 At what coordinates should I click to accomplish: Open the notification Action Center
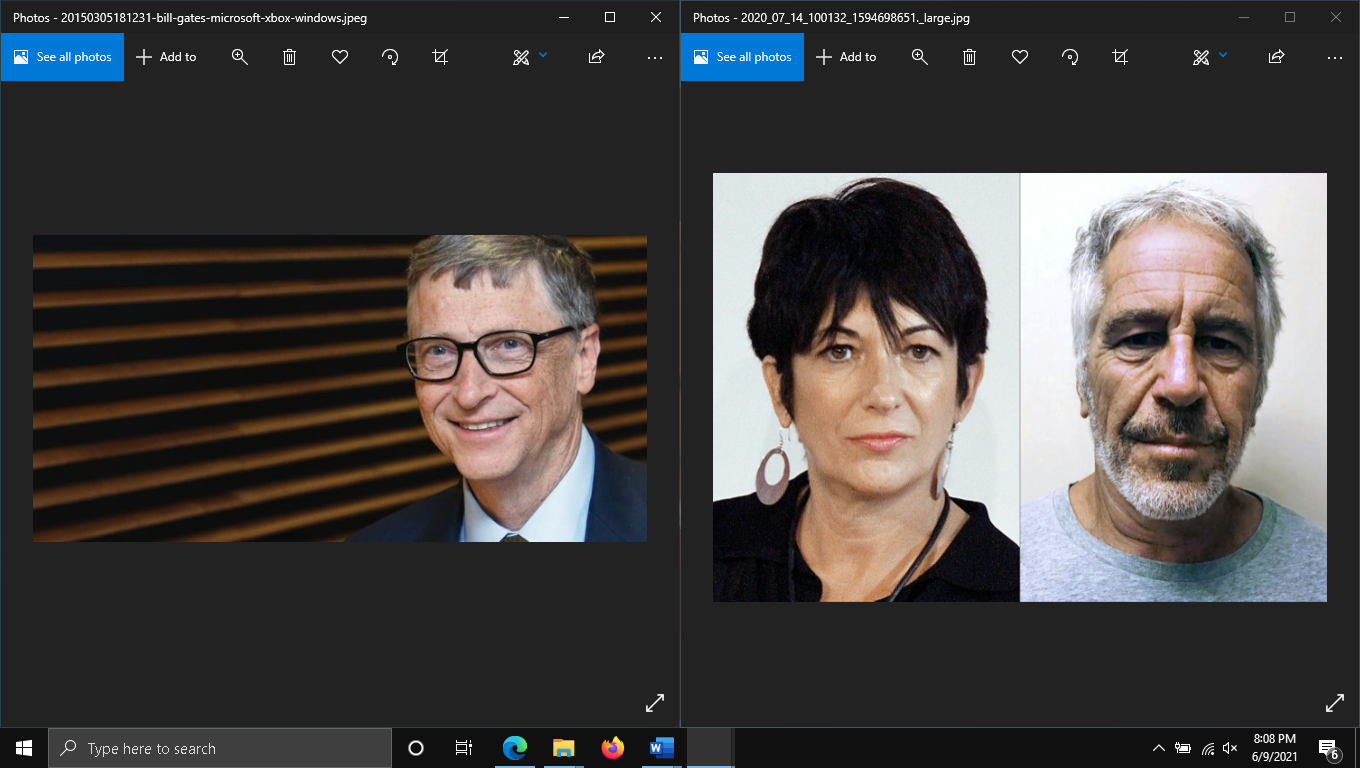[1329, 748]
